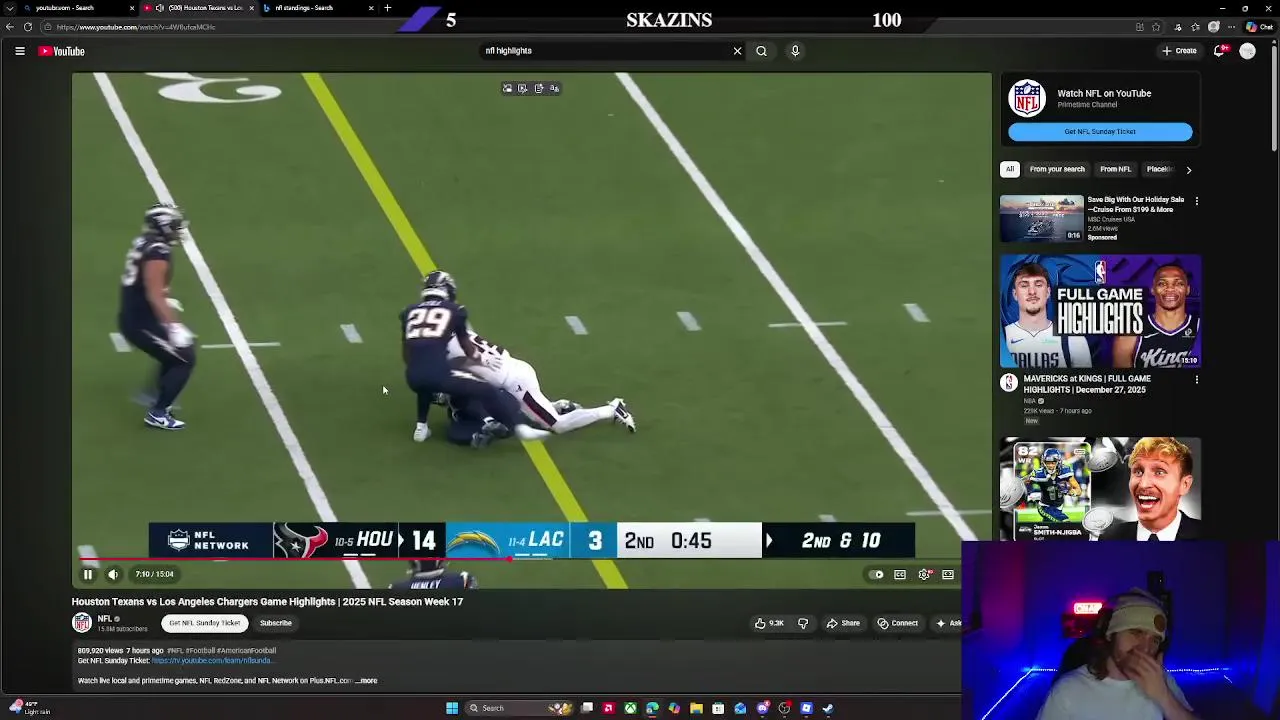Open options for MSC Cruises sponsored ad

pyautogui.click(x=1196, y=201)
